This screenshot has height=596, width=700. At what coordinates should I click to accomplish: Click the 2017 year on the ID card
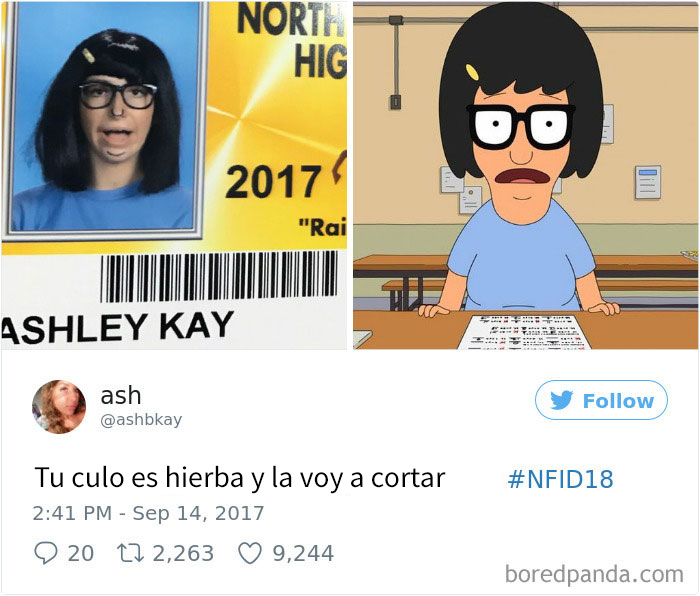273,181
